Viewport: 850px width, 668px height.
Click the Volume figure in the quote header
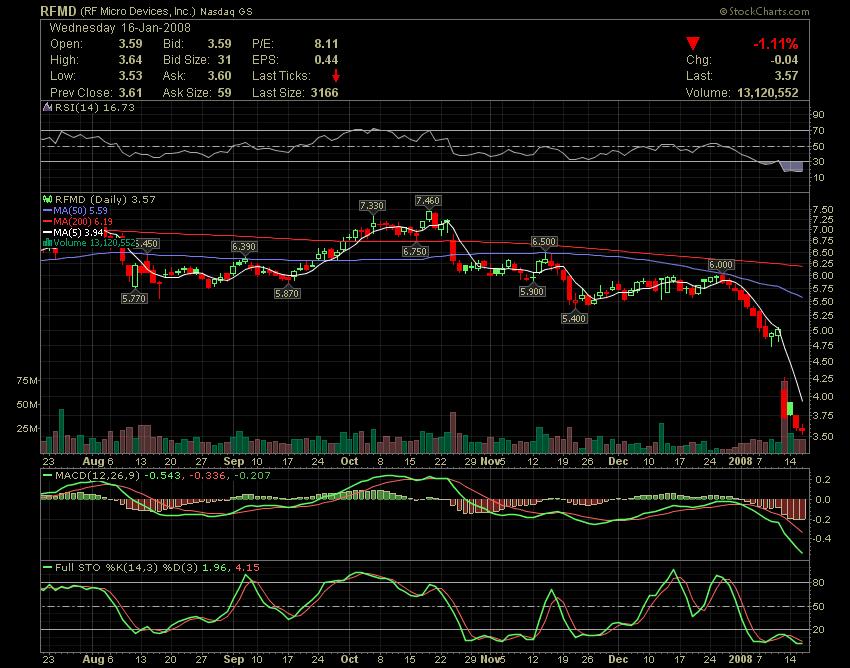tap(768, 93)
